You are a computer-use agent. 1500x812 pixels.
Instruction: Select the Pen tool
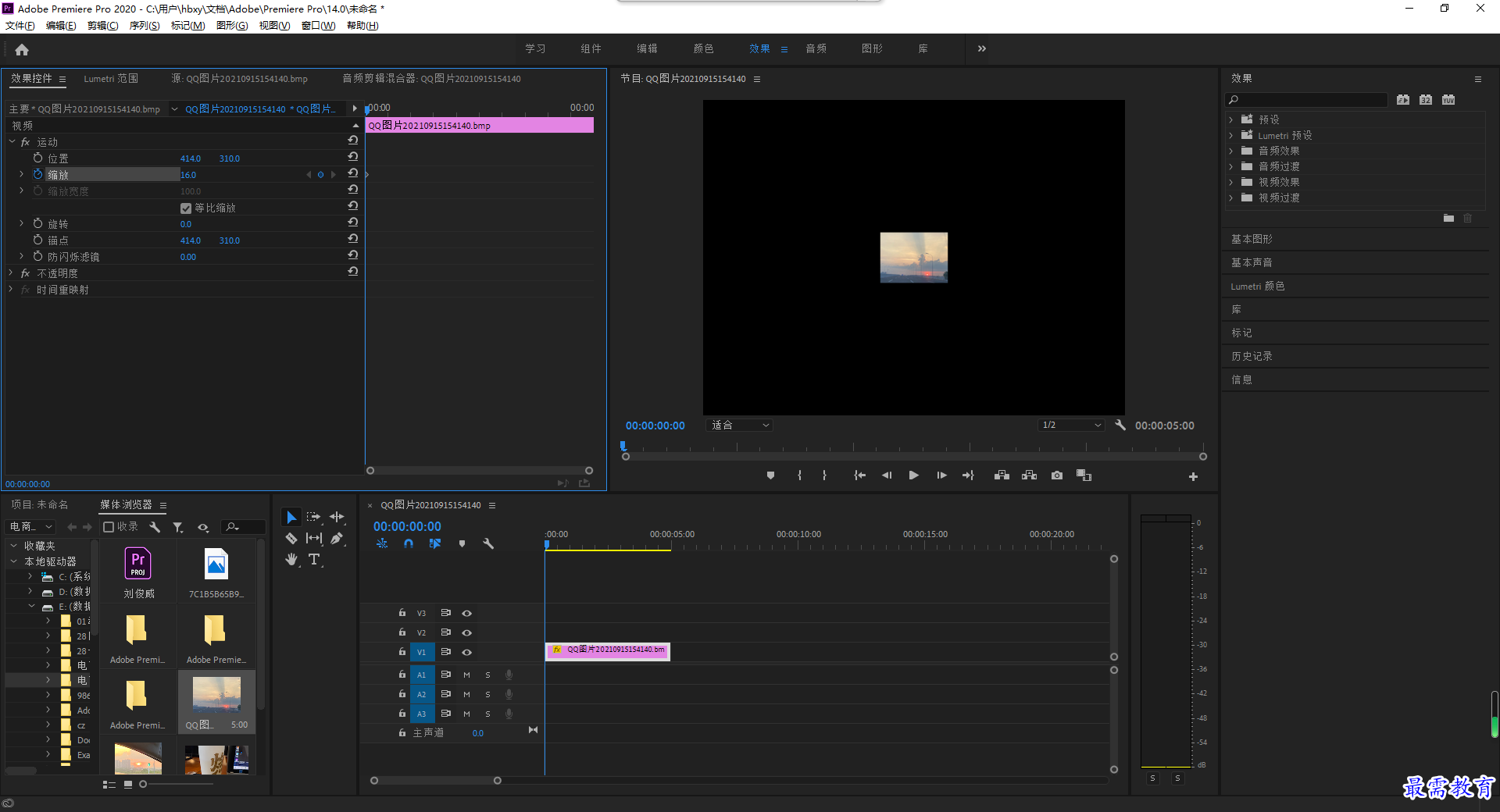(x=337, y=538)
